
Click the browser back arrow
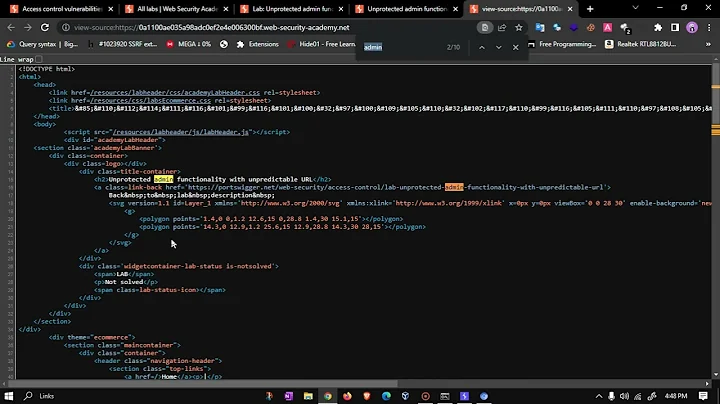[11, 28]
